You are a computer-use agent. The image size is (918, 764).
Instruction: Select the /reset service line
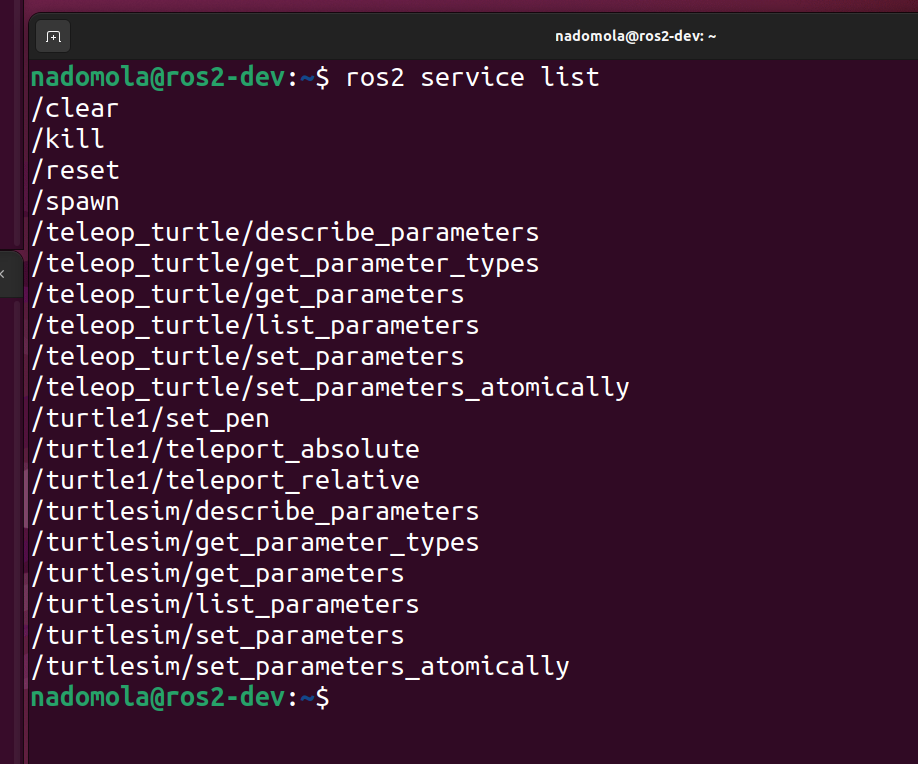[76, 170]
